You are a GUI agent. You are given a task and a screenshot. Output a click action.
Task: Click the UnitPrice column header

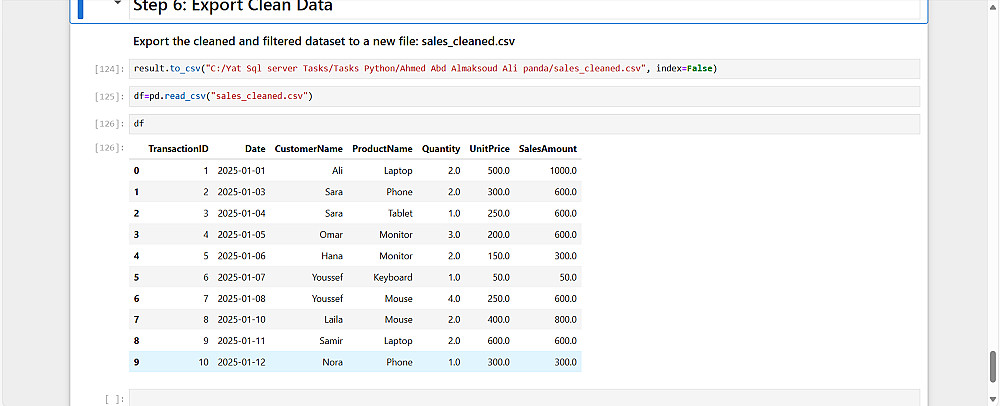pos(489,149)
